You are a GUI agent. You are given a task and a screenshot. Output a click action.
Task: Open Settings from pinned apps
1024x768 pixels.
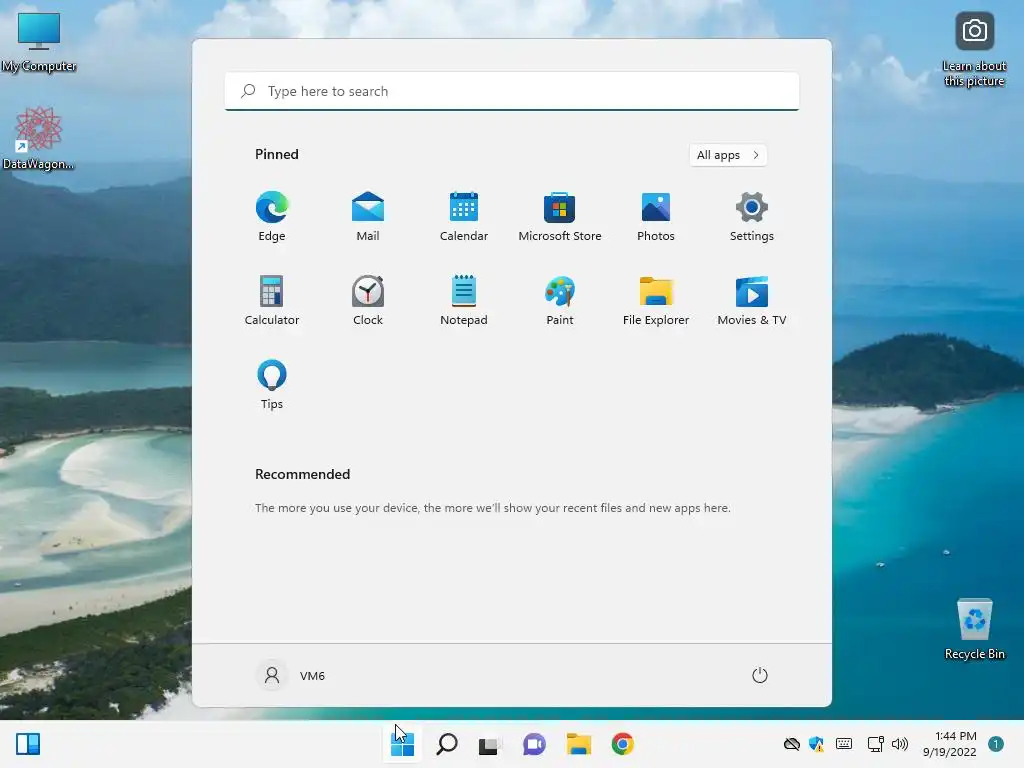click(x=752, y=216)
